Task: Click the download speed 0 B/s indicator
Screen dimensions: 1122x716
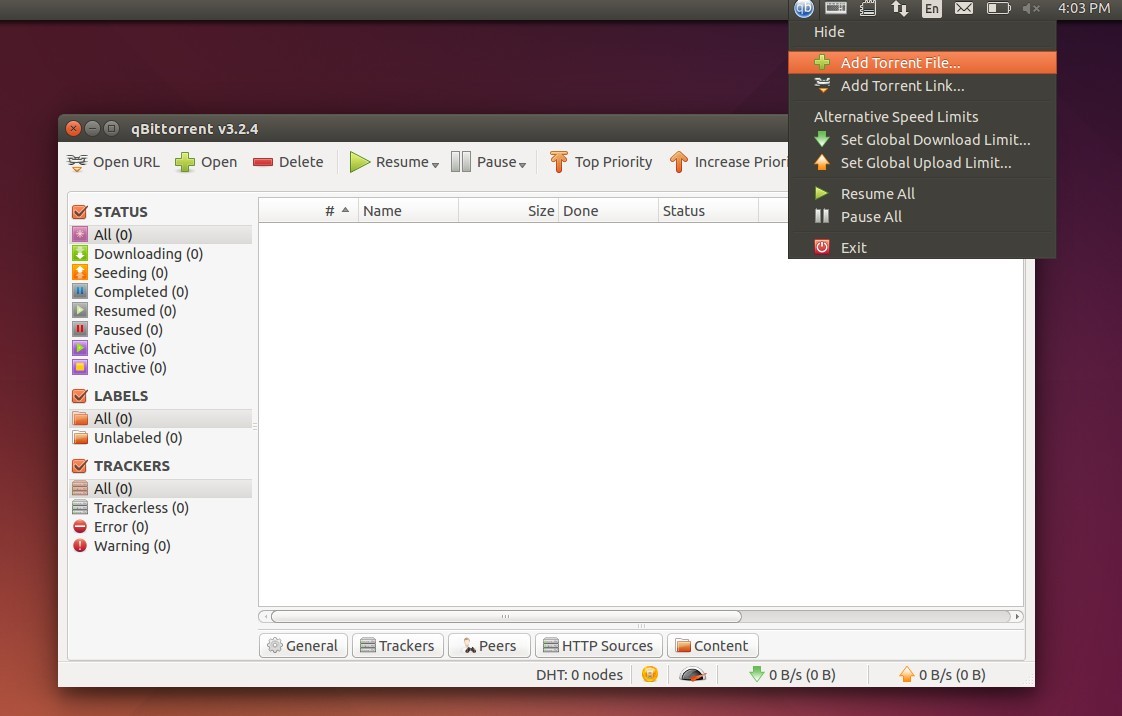Action: pos(792,675)
